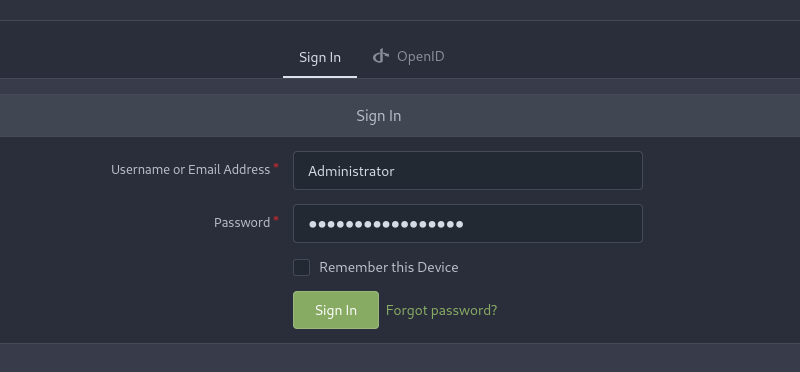The image size is (800, 372).
Task: Switch to the OpenID tab
Action: (408, 56)
